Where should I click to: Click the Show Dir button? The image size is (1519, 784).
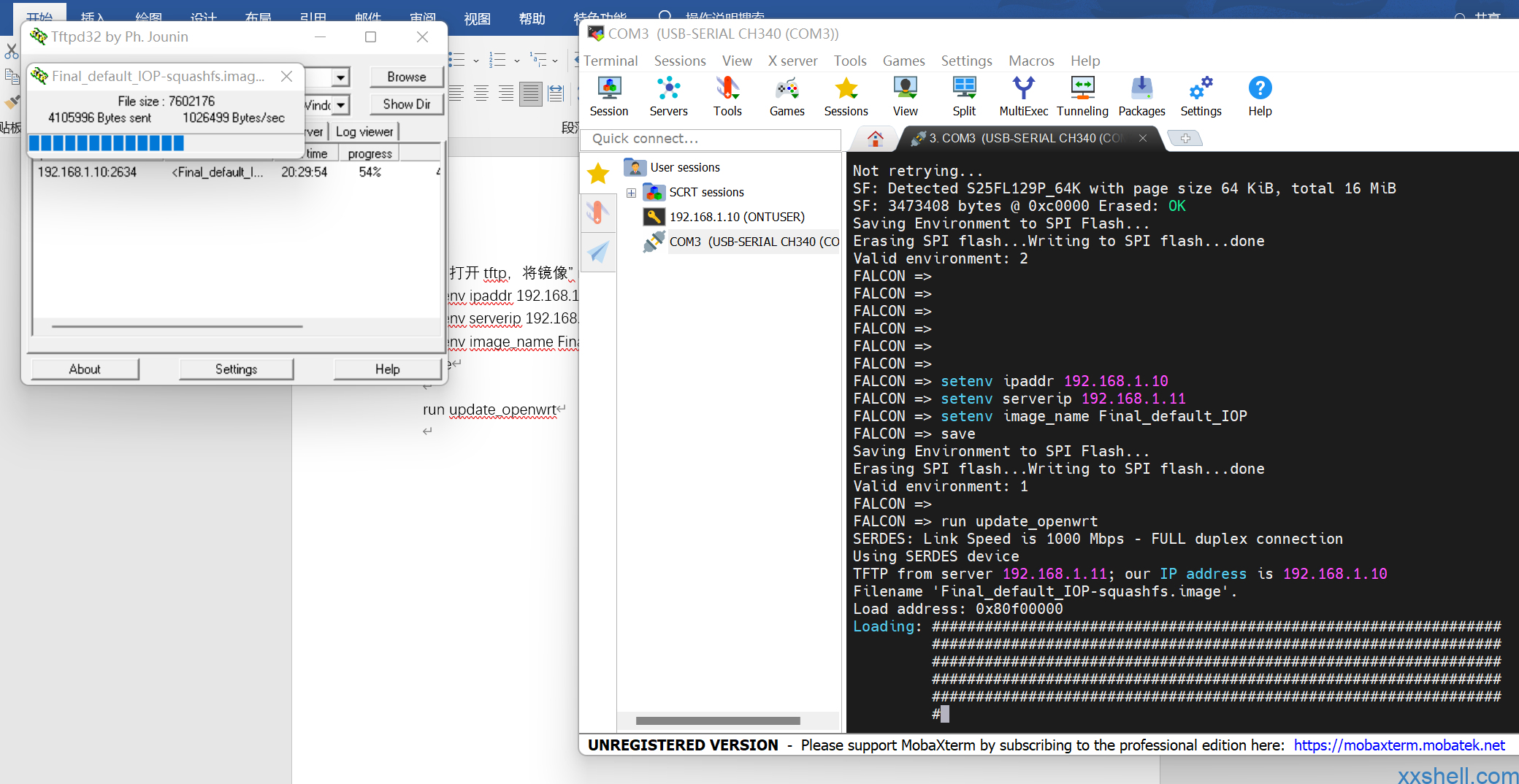click(x=406, y=104)
